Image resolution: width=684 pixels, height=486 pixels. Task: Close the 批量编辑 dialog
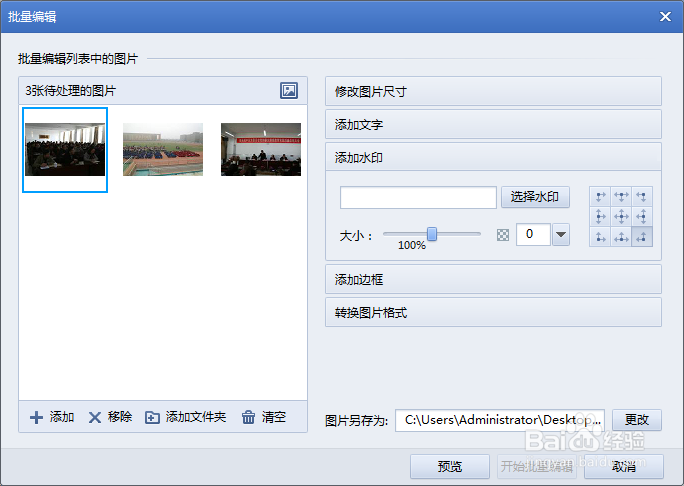pyautogui.click(x=665, y=17)
